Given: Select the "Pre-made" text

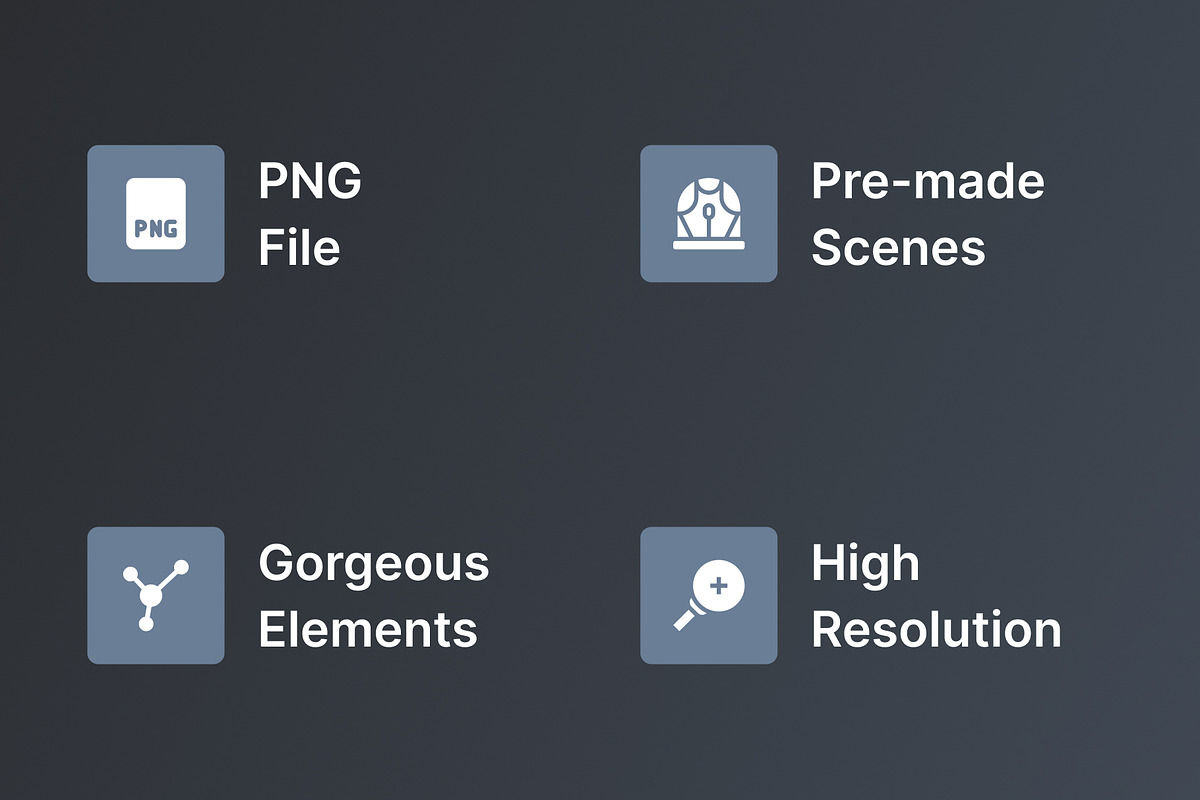Looking at the screenshot, I should [x=928, y=181].
